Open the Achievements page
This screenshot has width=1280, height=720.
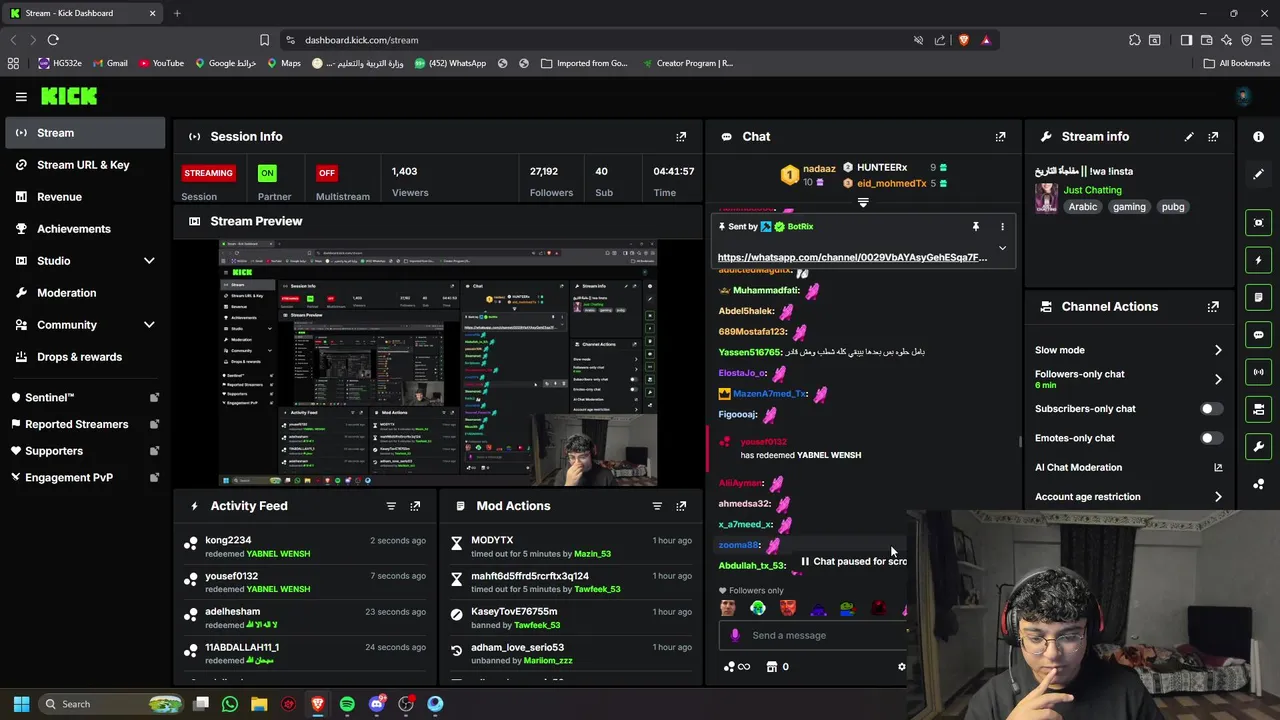[85, 229]
